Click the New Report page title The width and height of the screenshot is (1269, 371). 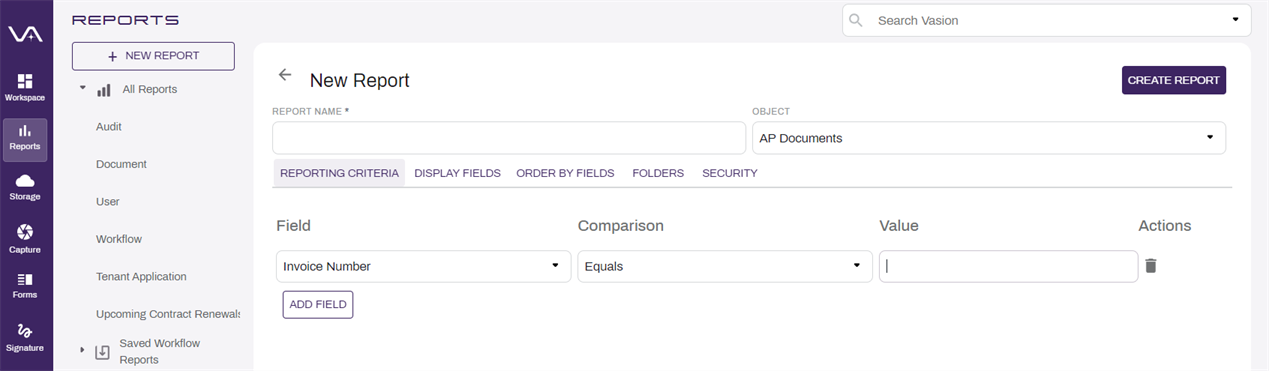tap(360, 80)
